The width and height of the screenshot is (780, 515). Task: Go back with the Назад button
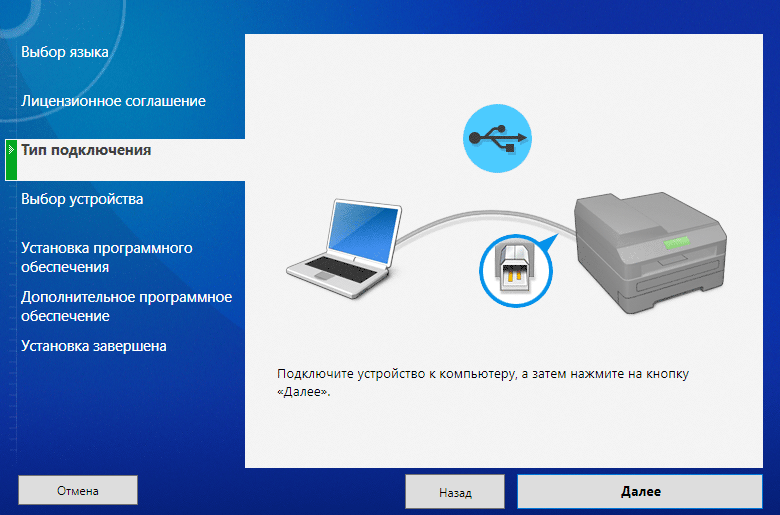point(455,492)
